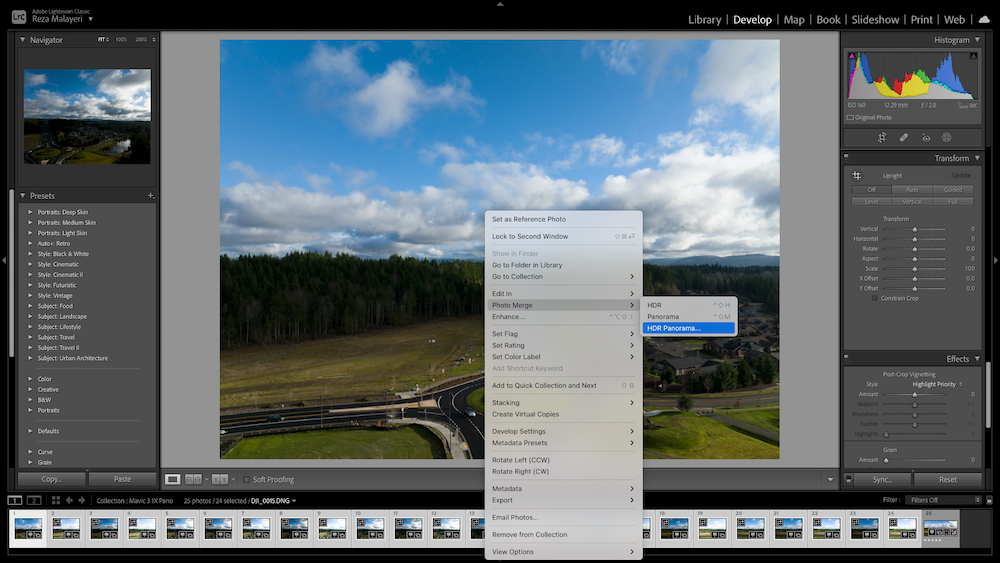1000x563 pixels.
Task: Choose HDR in Photo Merge submenu
Action: coord(689,305)
